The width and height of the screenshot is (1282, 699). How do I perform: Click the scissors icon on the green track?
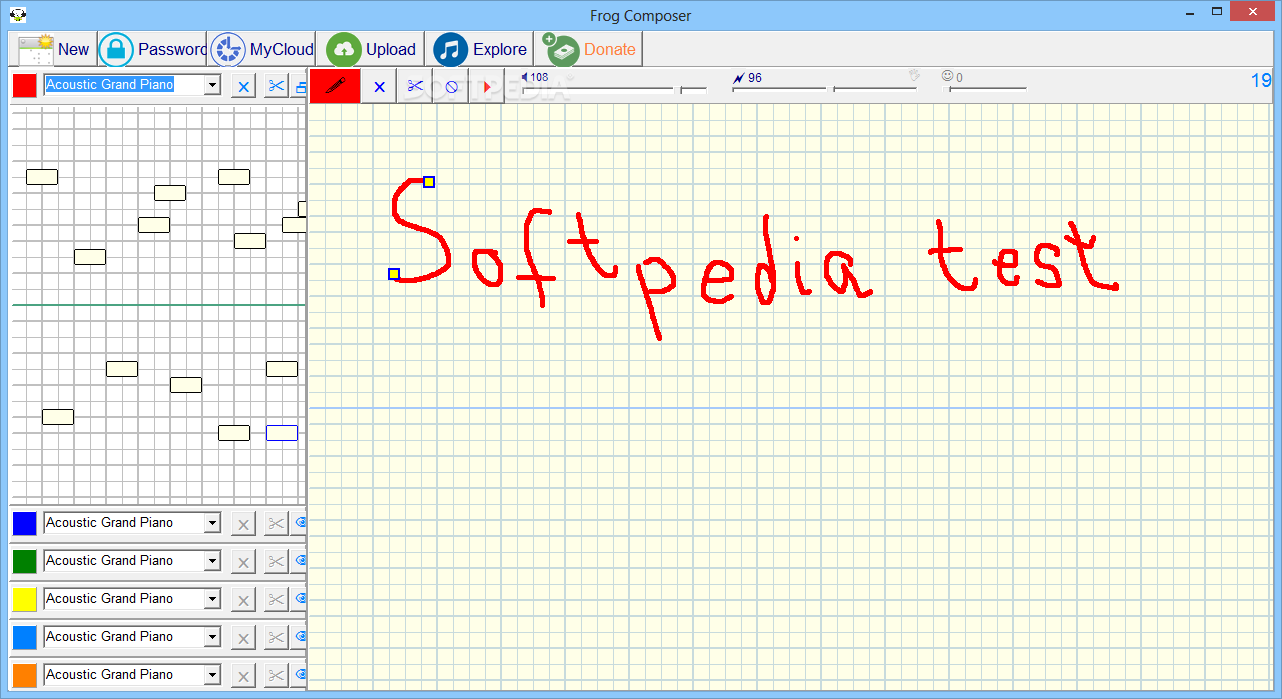coord(276,562)
